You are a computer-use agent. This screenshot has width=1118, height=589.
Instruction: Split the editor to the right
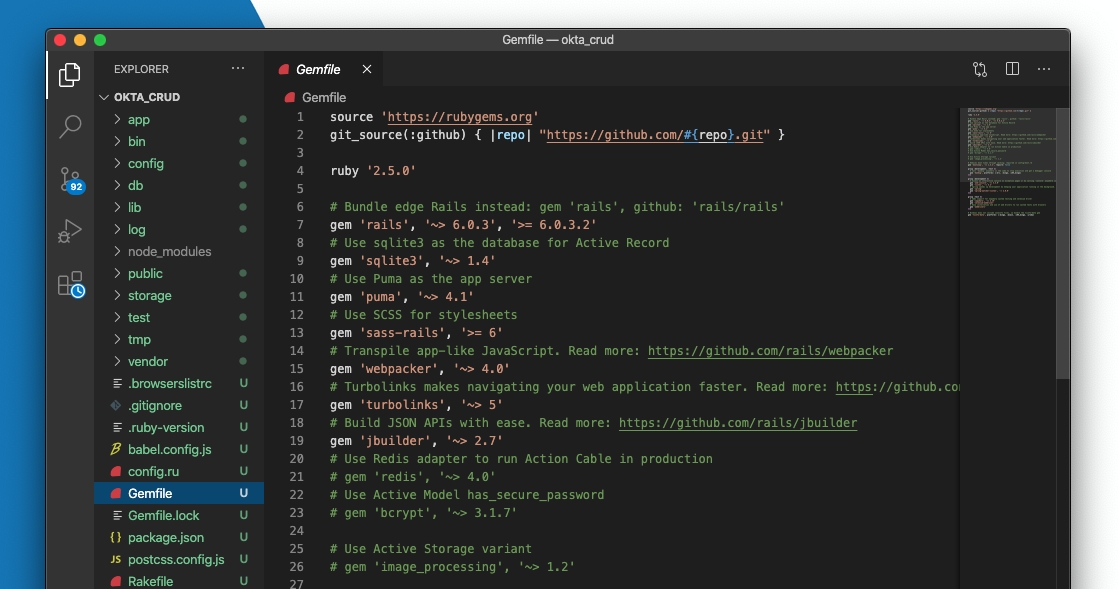point(1012,69)
